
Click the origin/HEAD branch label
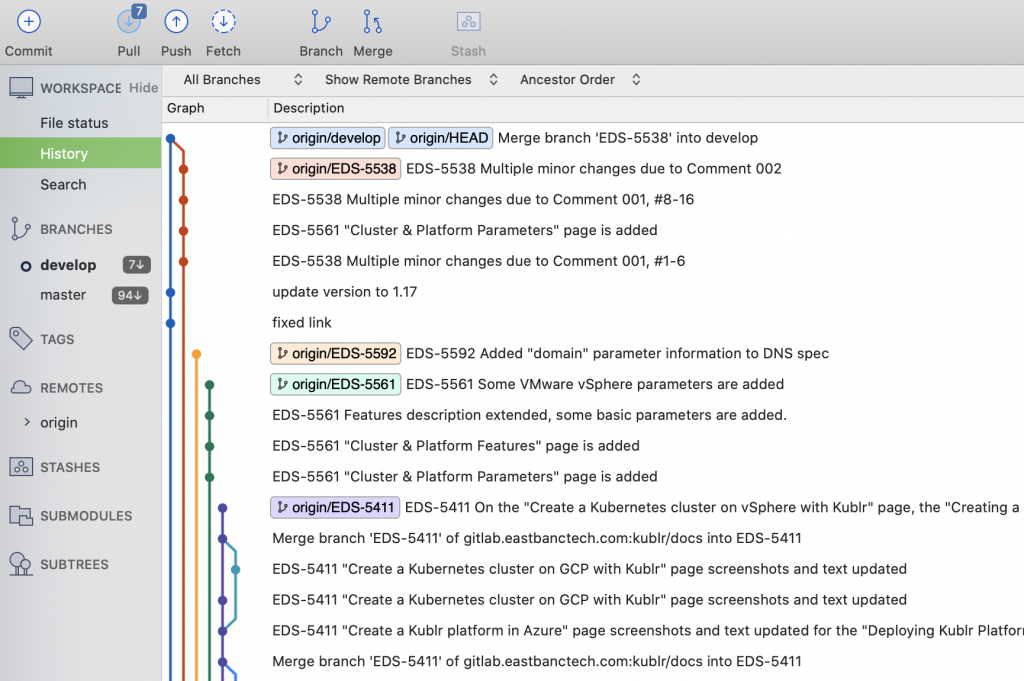coord(441,138)
